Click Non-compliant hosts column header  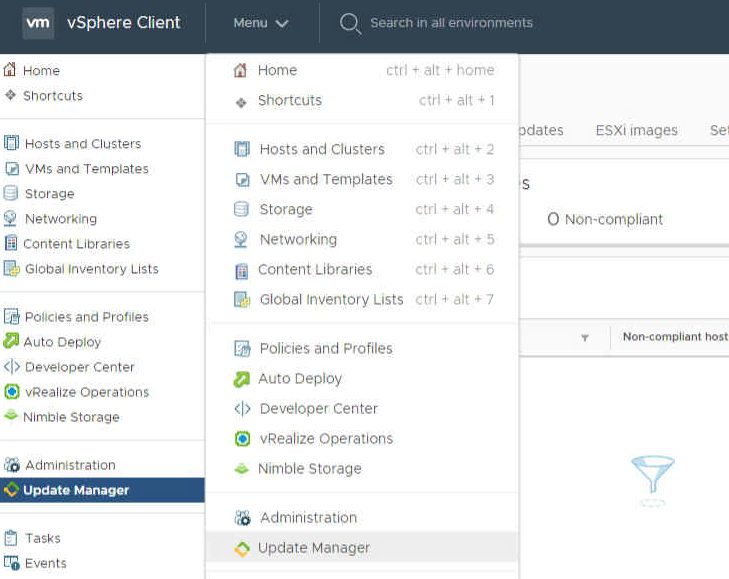(x=675, y=337)
